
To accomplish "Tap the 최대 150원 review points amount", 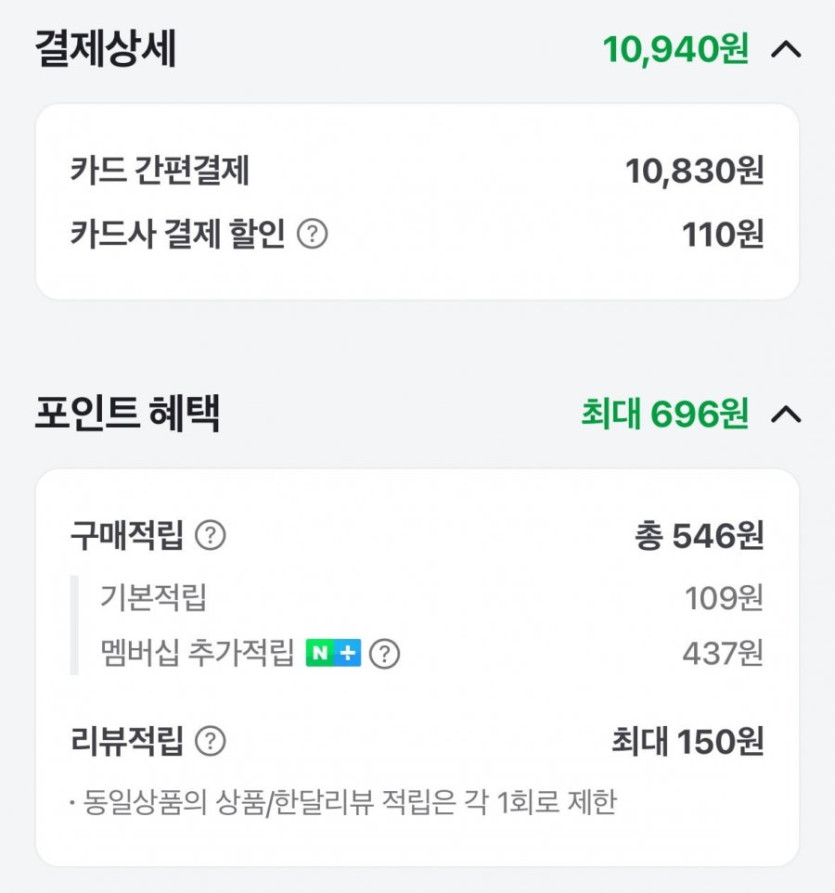I will [687, 742].
